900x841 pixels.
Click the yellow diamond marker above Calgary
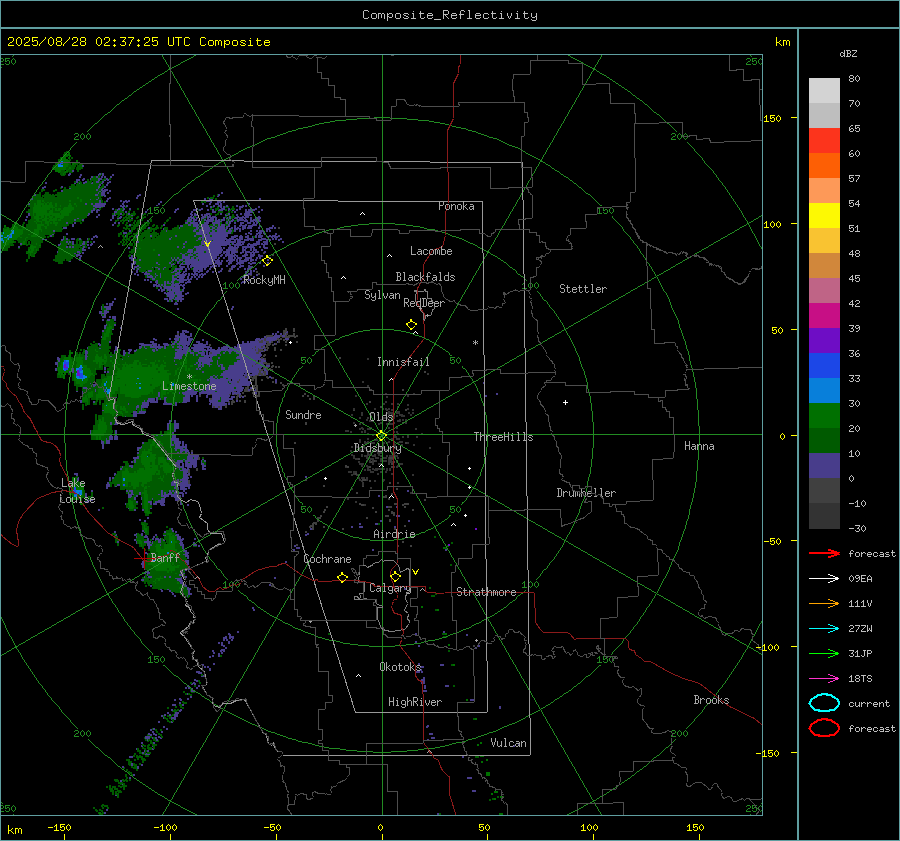point(395,576)
